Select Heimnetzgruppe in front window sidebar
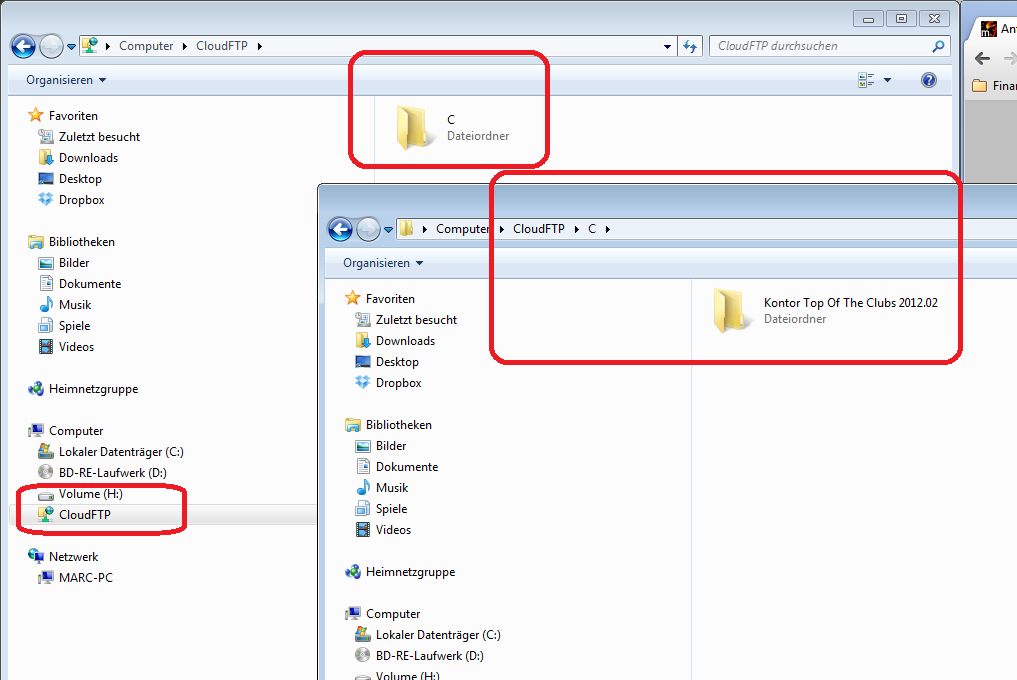1017x680 pixels. (400, 572)
